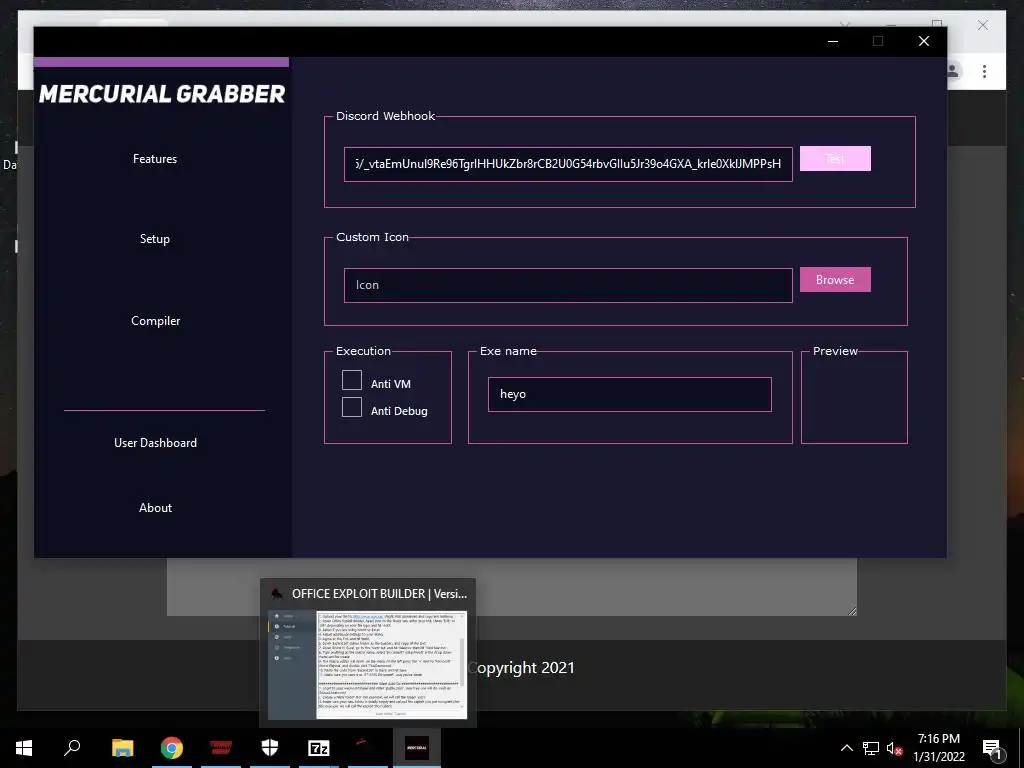
Task: Click the Office Exploit Builder preview thumbnail
Action: pos(368,665)
